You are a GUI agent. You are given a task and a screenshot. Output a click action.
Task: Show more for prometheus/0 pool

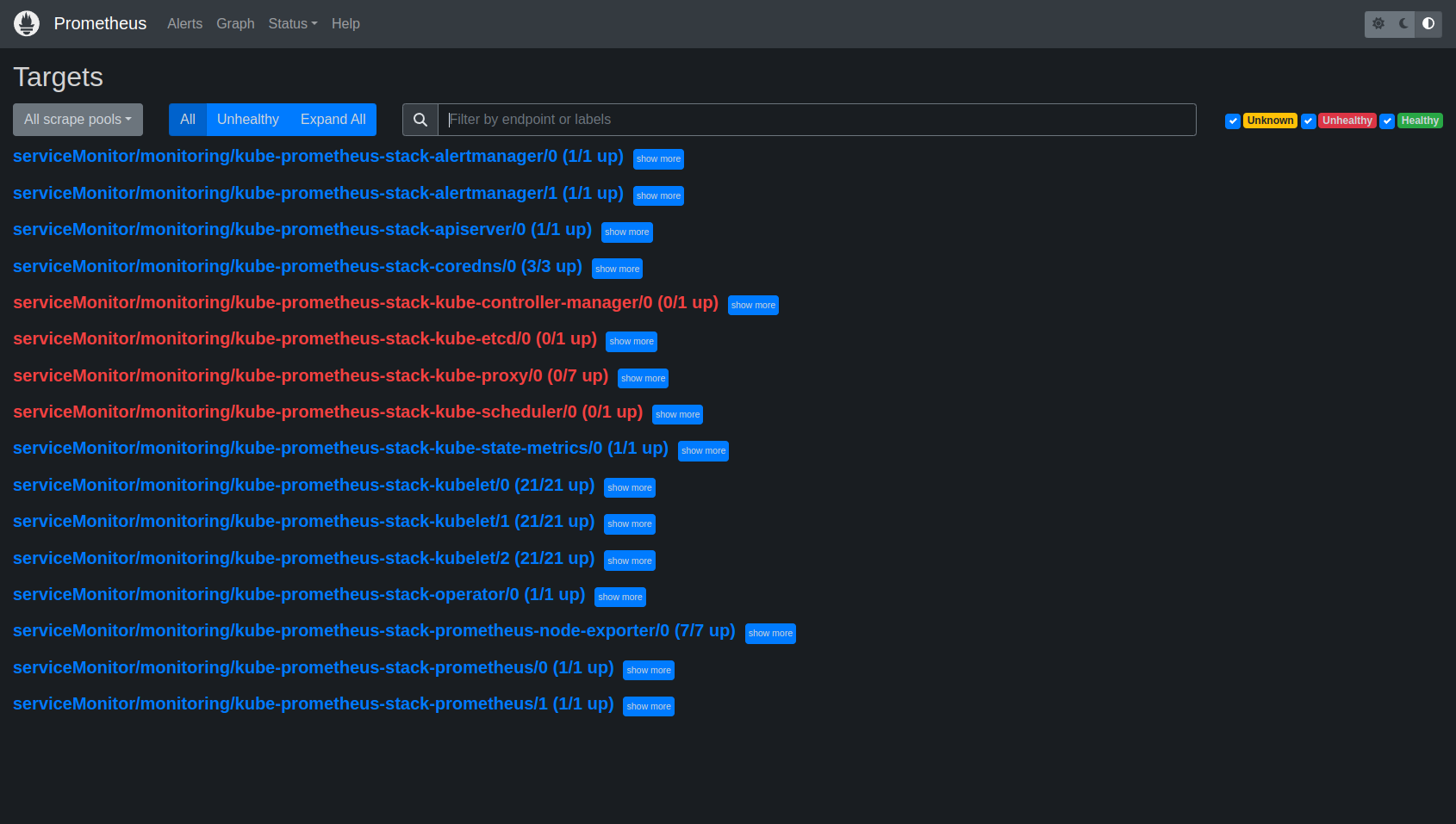(x=649, y=671)
